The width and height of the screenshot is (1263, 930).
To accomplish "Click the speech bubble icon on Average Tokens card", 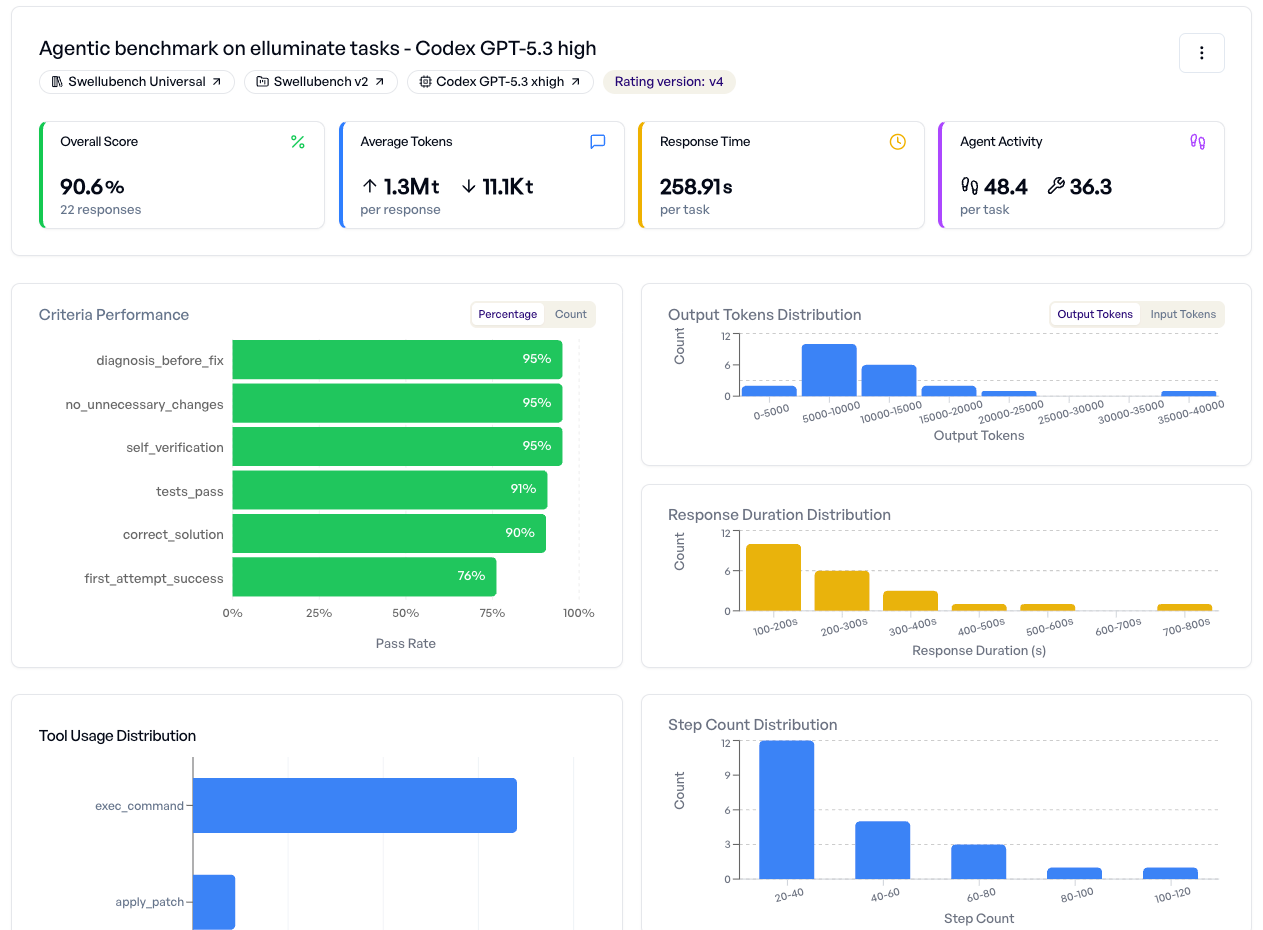I will (597, 141).
